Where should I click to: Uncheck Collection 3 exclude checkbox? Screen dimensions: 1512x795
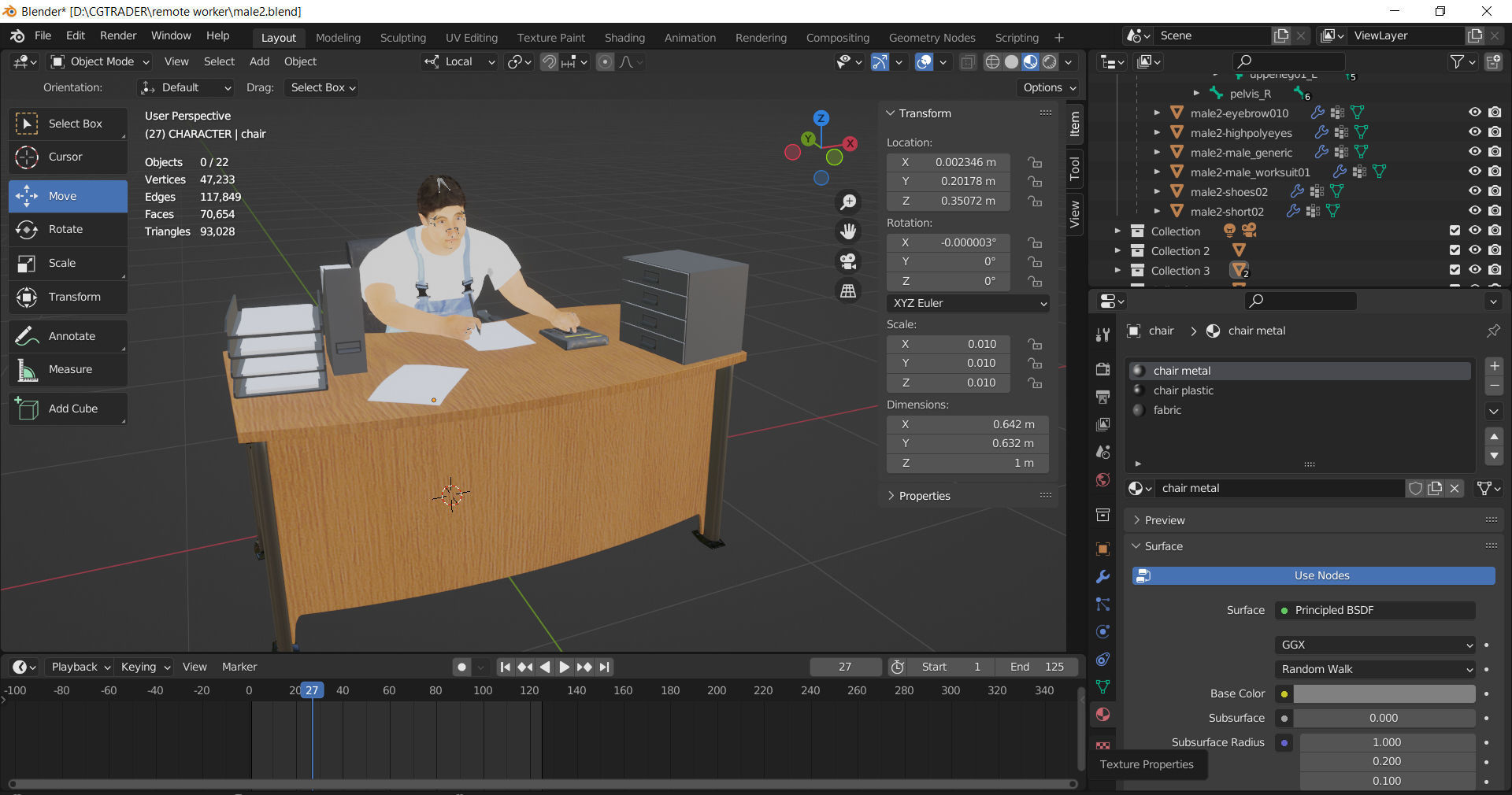[x=1455, y=270]
